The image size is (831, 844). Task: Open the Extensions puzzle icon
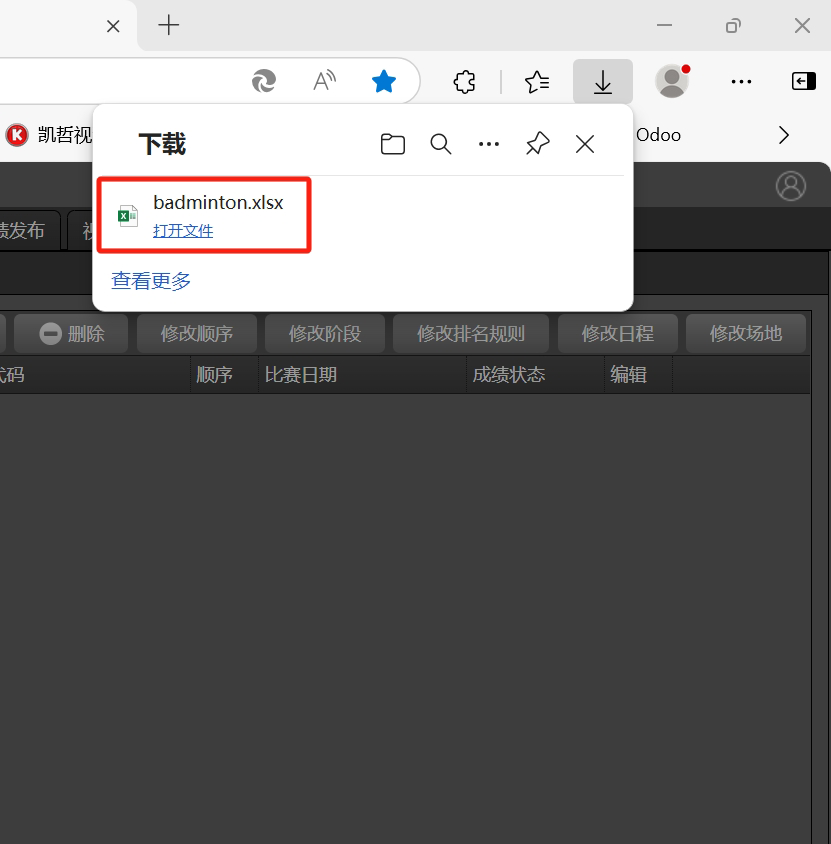[464, 82]
